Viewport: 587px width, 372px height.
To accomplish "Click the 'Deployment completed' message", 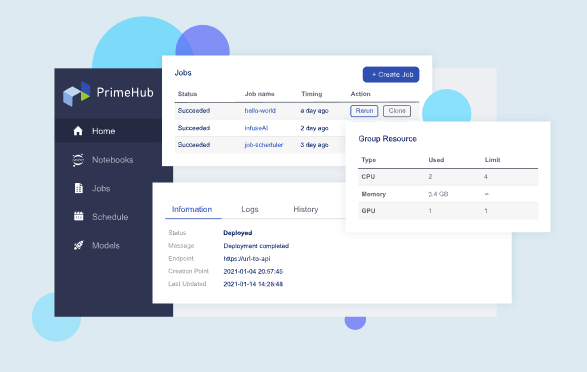I will [256, 246].
